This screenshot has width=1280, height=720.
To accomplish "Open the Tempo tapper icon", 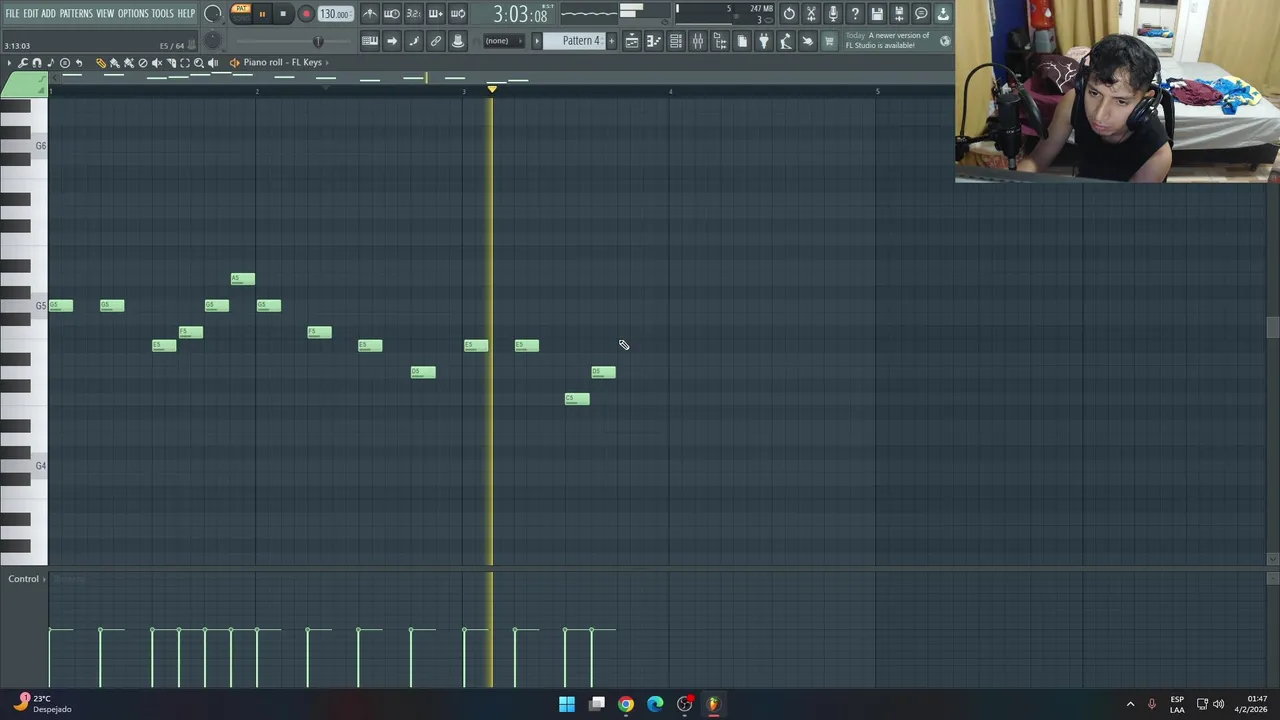I will pos(786,41).
